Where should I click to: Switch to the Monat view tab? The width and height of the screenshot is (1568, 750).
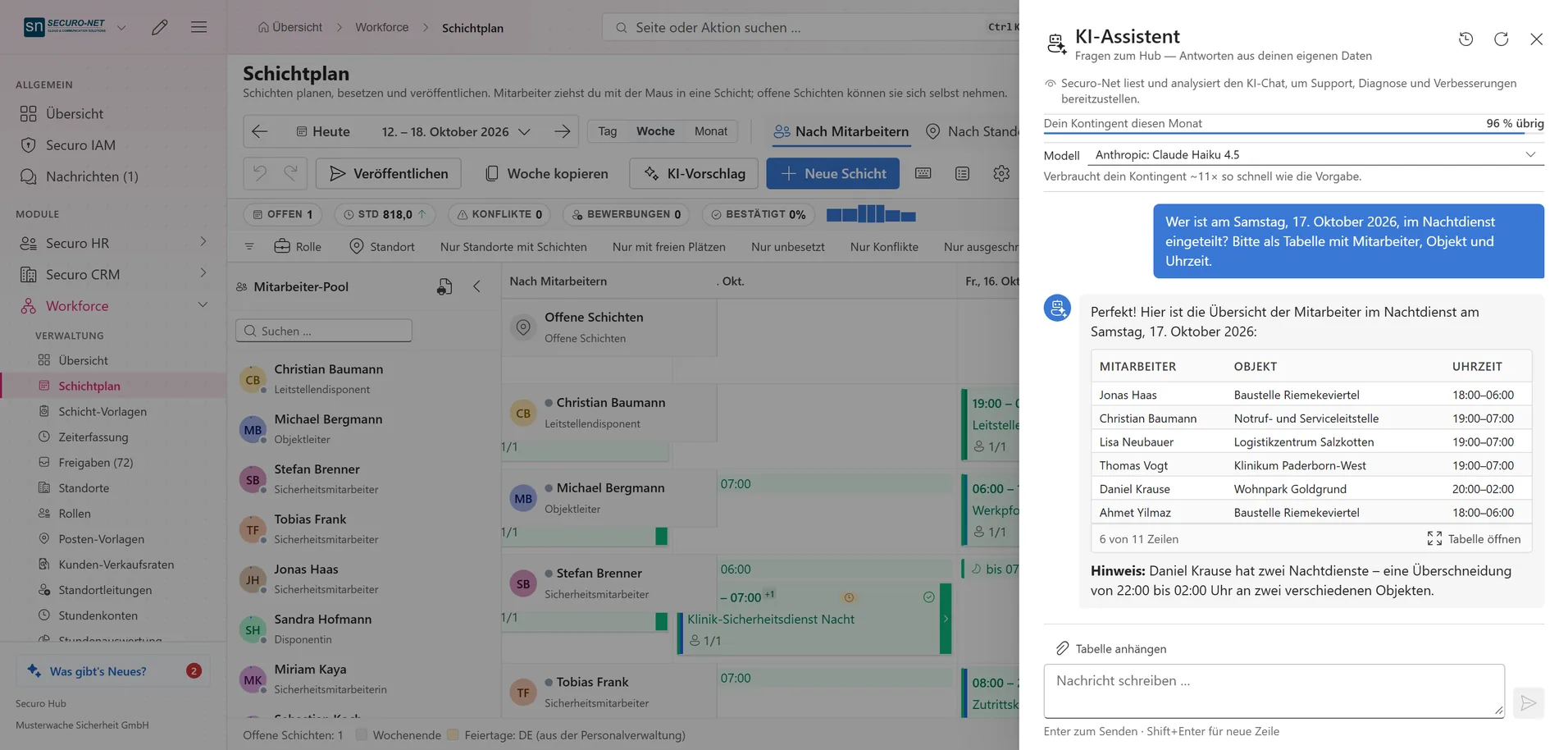tap(710, 131)
